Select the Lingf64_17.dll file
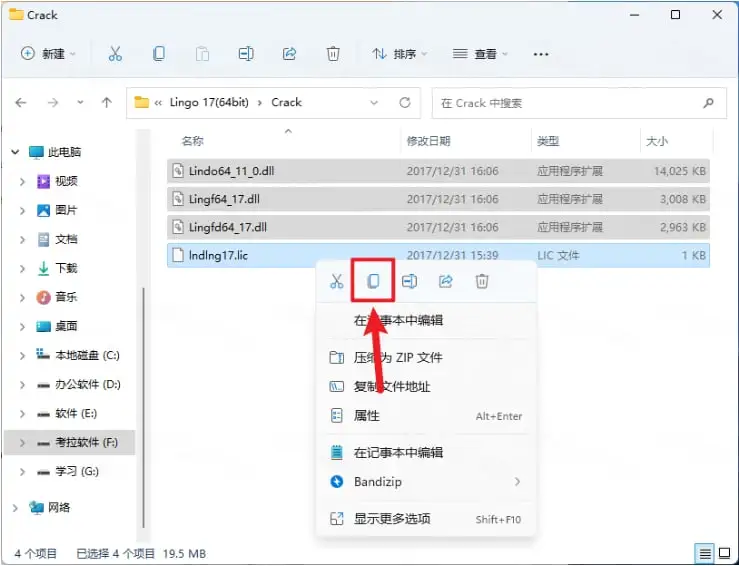This screenshot has width=739, height=566. pos(438,199)
